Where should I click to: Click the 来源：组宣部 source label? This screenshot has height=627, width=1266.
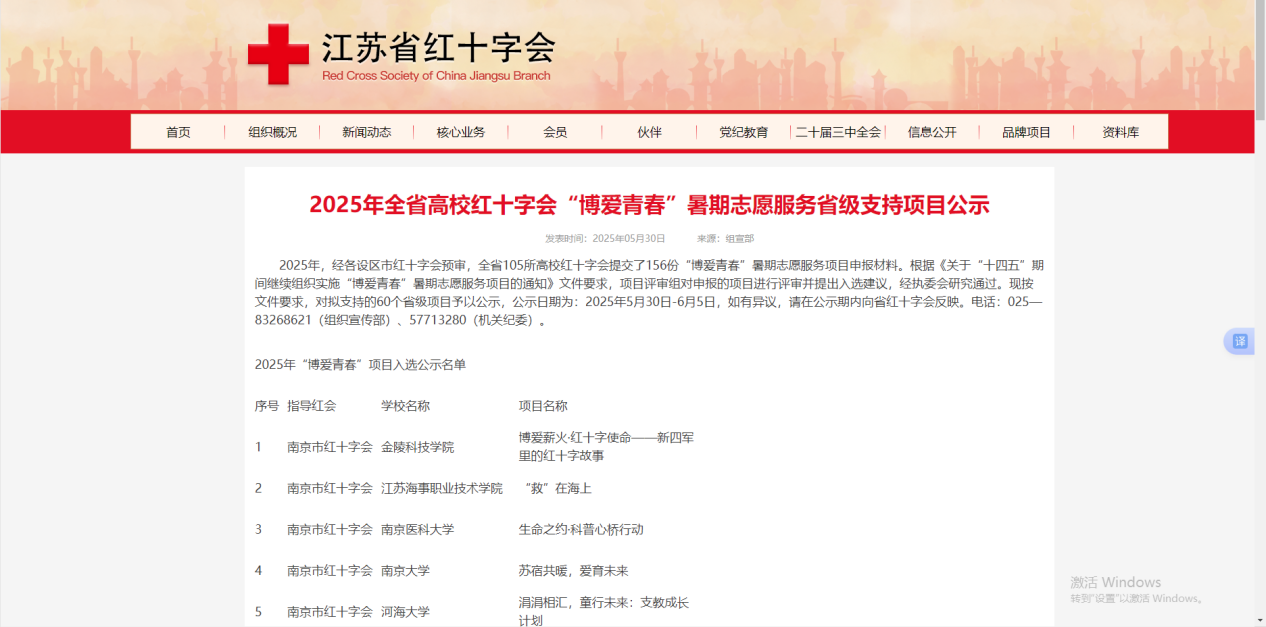click(x=725, y=239)
